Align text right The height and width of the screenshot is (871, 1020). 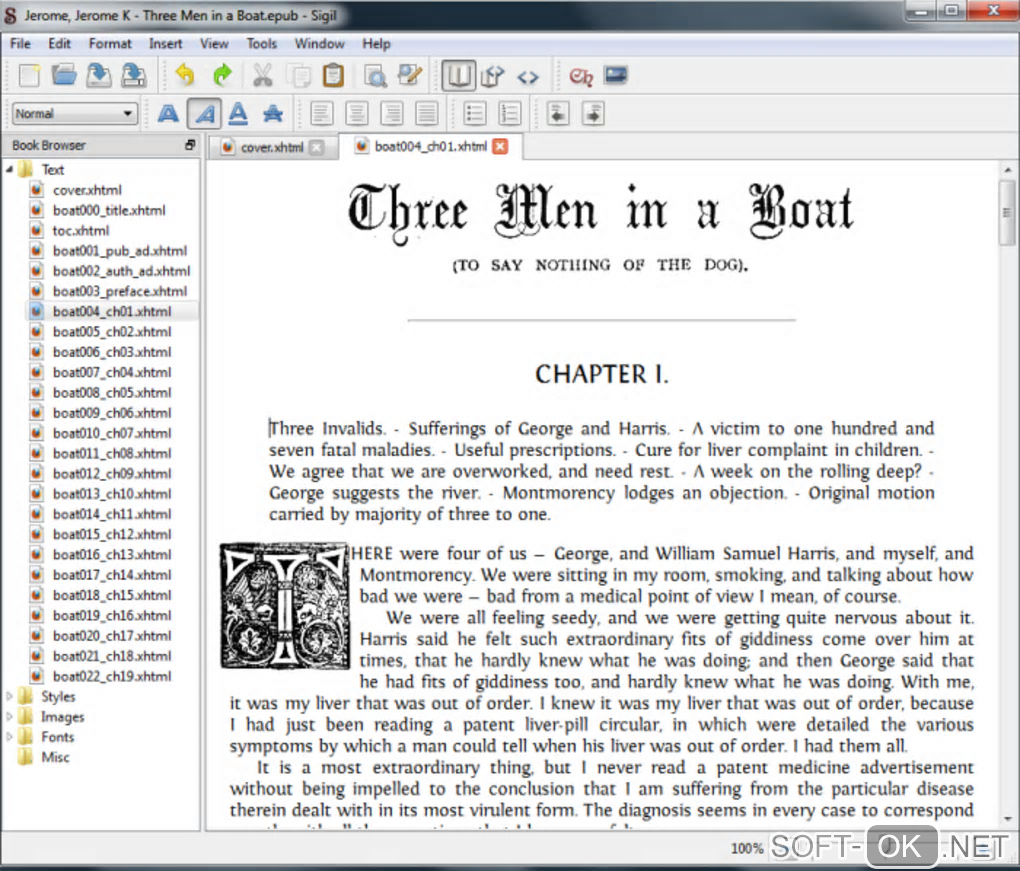(x=392, y=114)
